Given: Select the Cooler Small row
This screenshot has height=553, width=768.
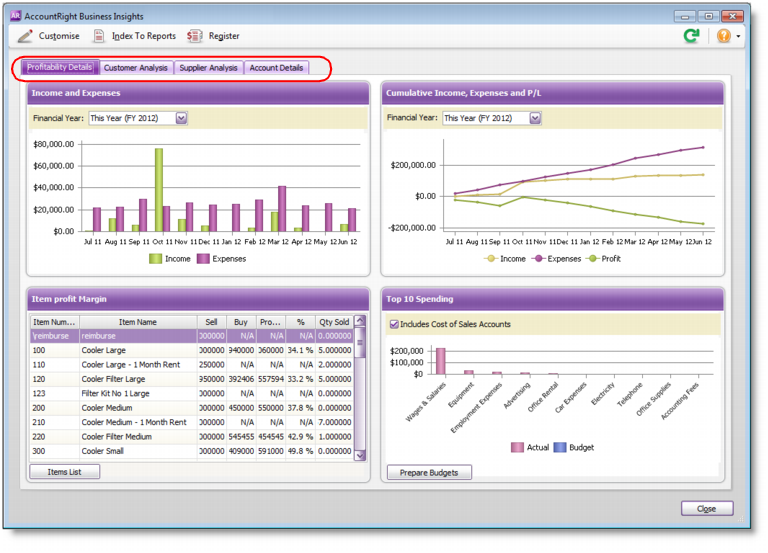Looking at the screenshot, I should point(192,451).
